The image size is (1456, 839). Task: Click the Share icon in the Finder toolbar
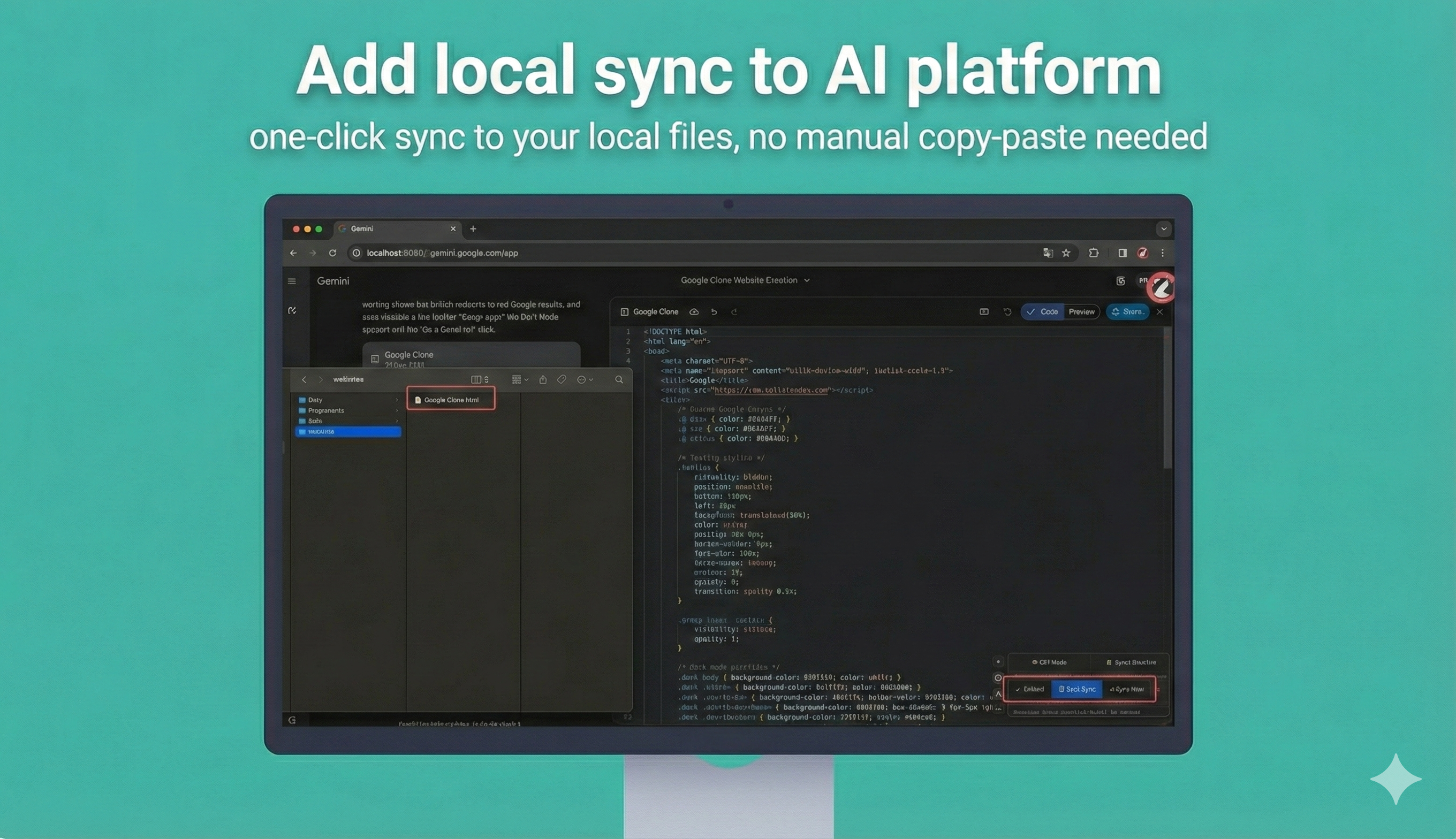(x=543, y=379)
